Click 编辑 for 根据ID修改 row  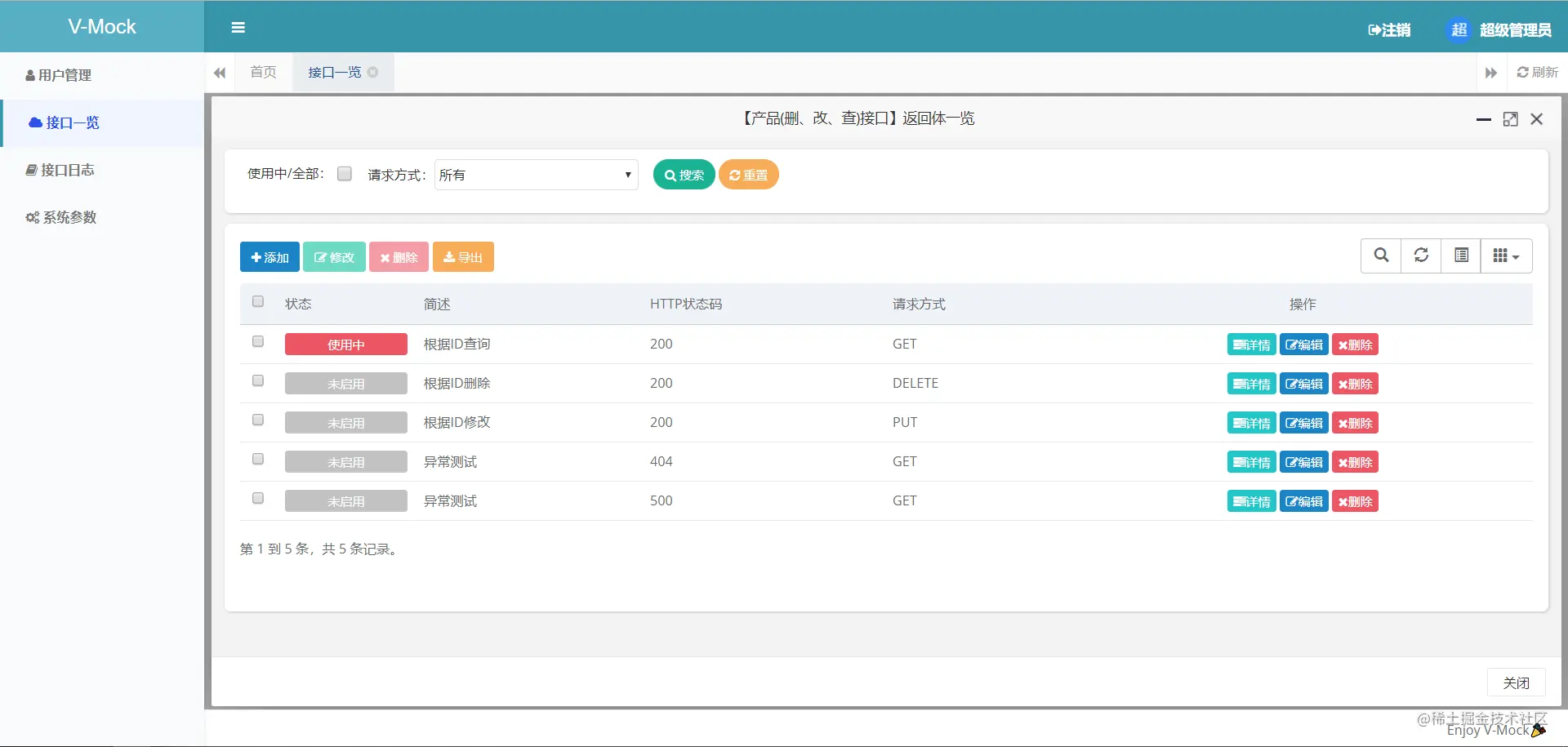1304,423
